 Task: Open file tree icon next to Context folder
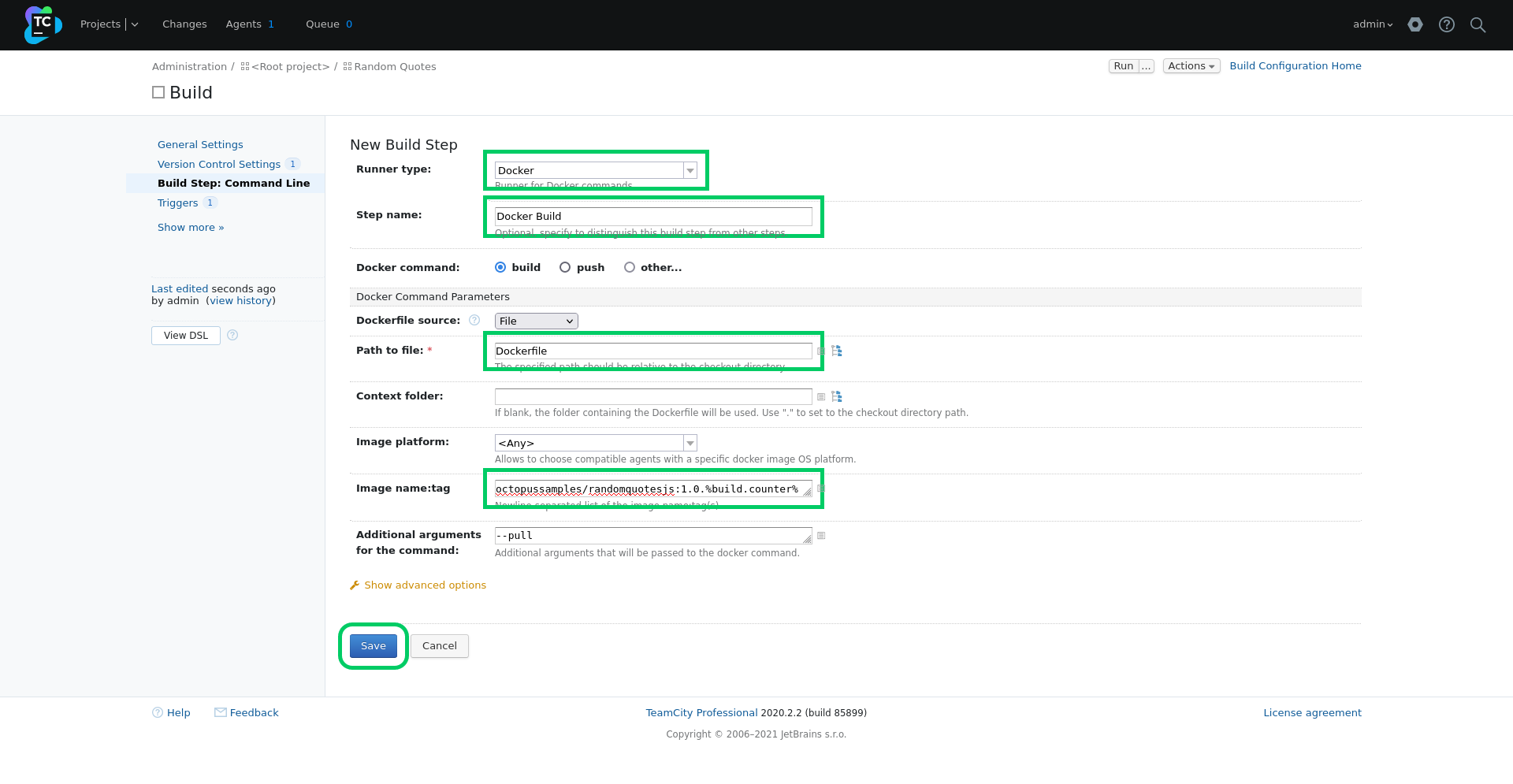(x=837, y=396)
